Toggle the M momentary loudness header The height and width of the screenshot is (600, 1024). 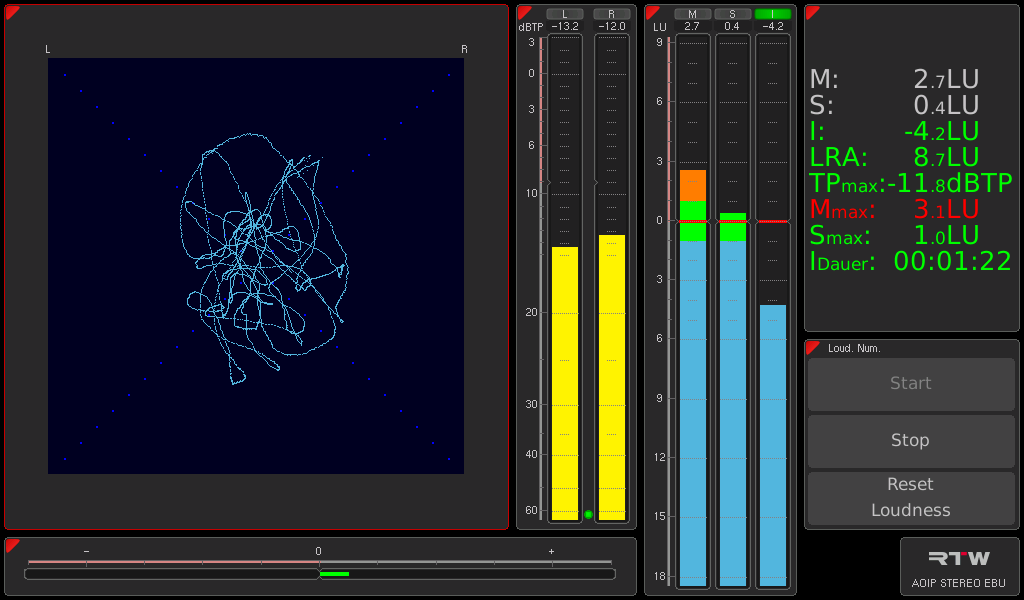(x=692, y=14)
